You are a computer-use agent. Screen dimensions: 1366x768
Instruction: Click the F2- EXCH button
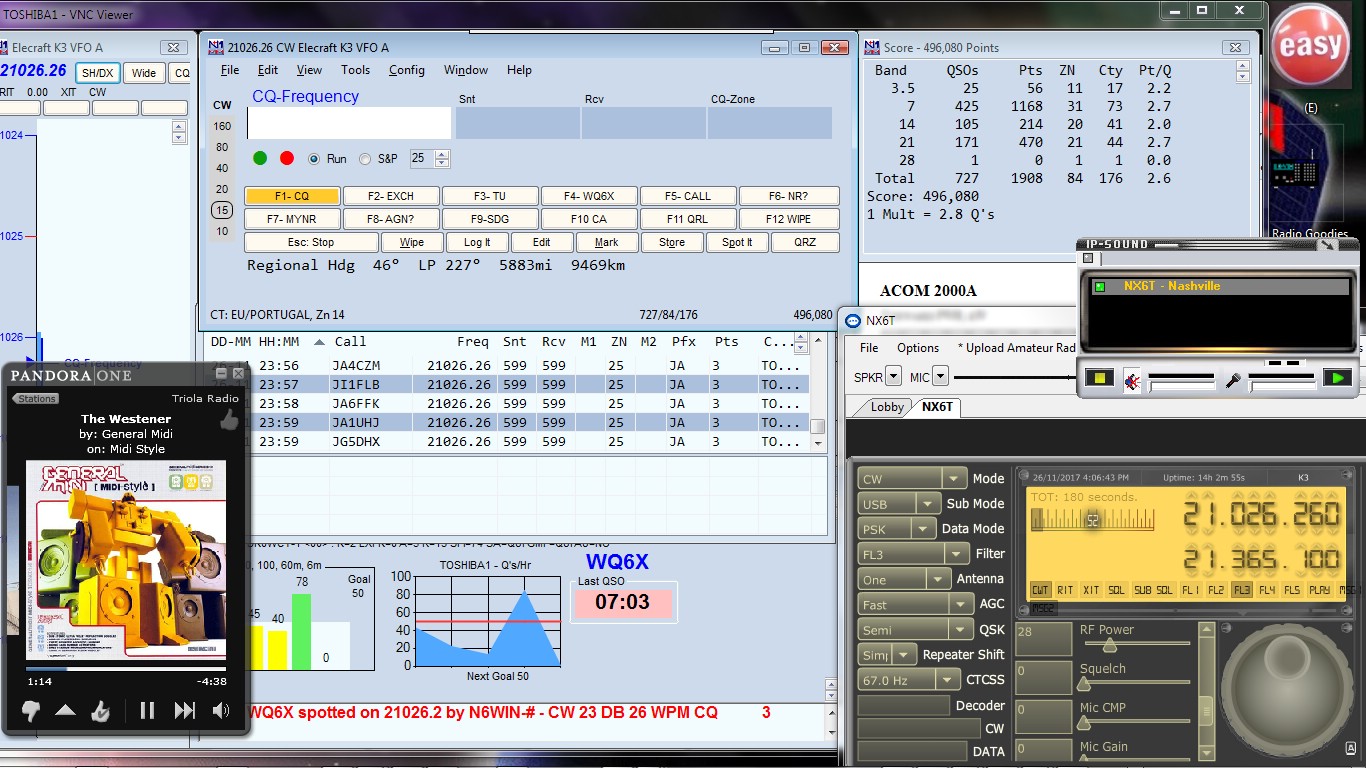(390, 196)
